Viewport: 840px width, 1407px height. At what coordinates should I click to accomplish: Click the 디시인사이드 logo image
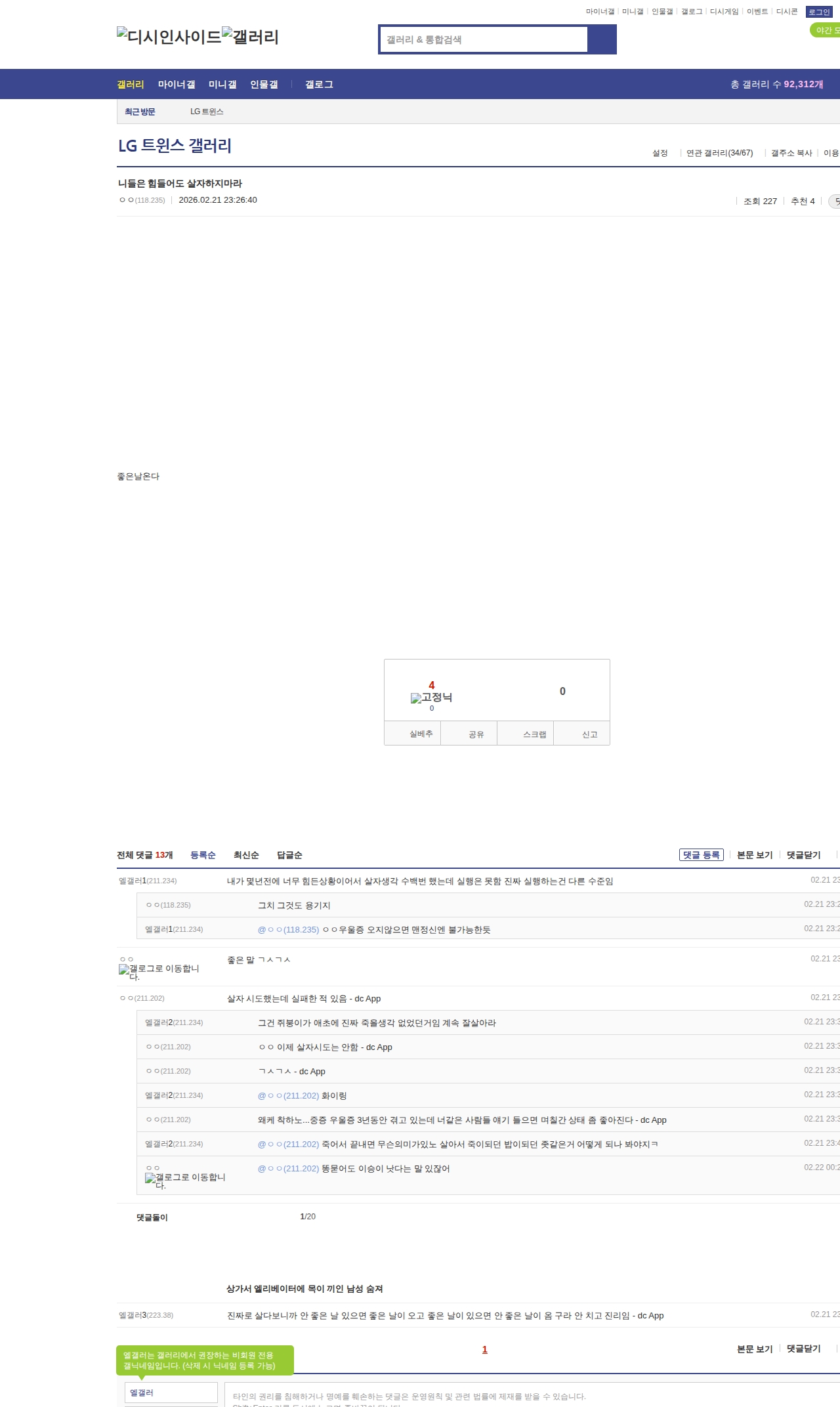tap(169, 37)
